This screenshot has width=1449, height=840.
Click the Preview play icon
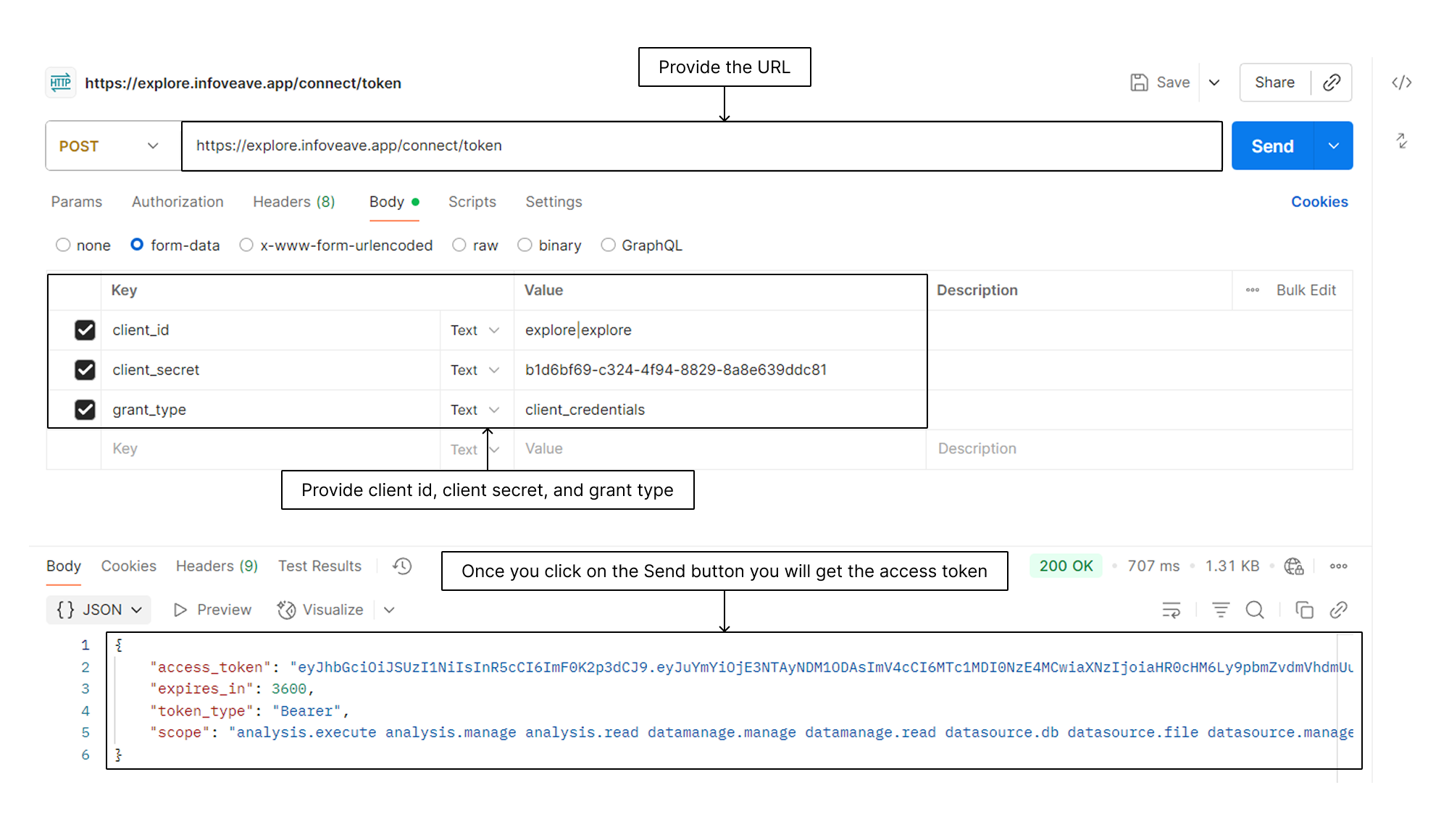(x=180, y=610)
